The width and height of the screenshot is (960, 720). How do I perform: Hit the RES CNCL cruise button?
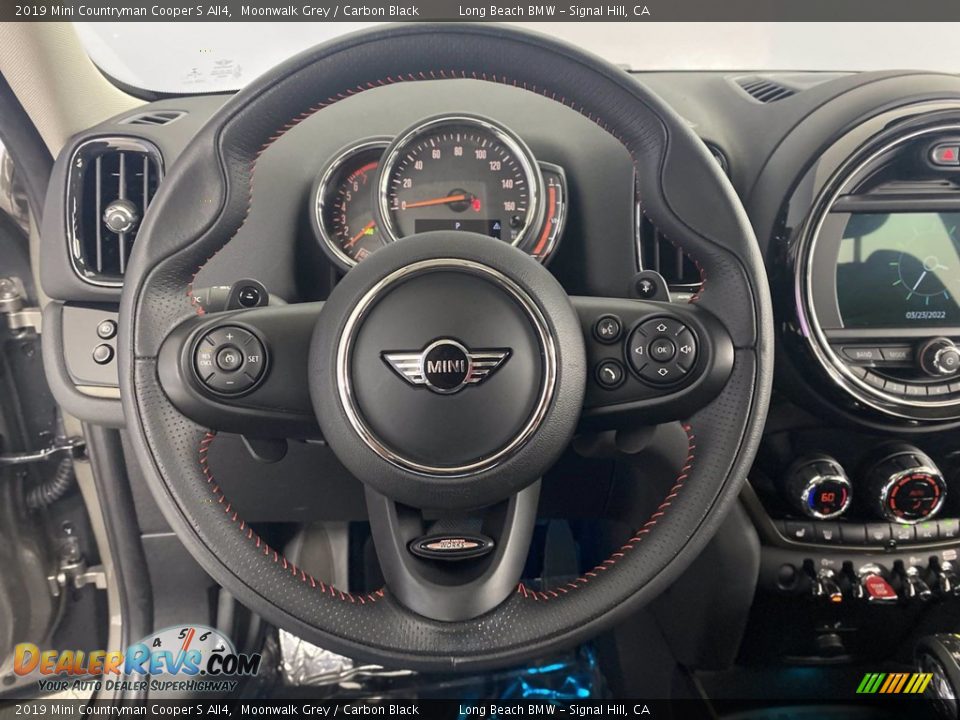point(206,359)
